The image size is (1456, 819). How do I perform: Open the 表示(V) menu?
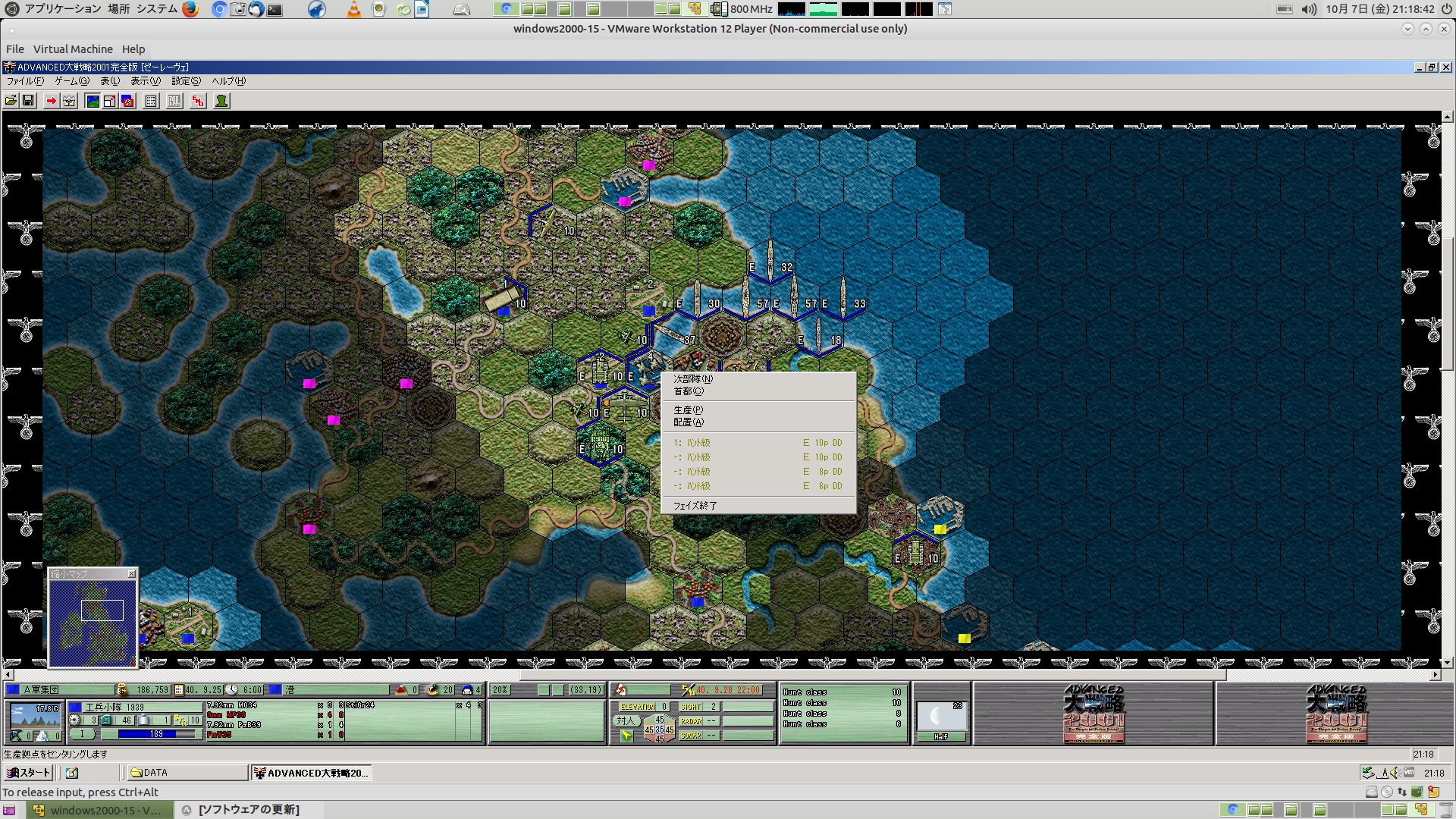pos(146,81)
